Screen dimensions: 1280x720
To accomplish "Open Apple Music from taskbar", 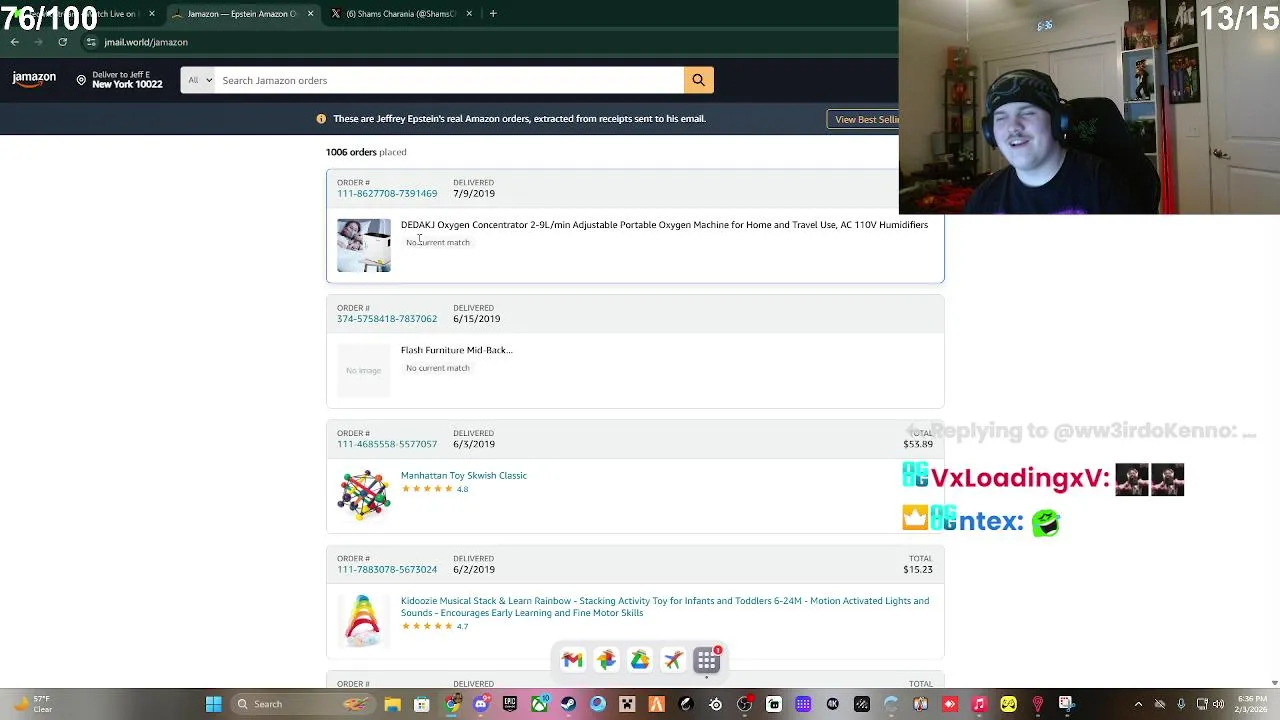I will pos(979,704).
